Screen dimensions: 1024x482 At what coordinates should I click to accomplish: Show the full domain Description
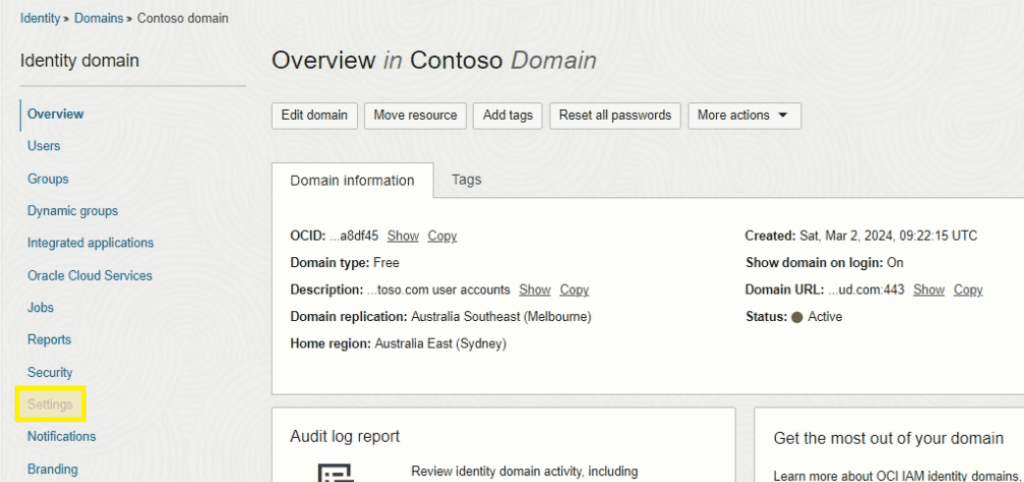point(534,290)
